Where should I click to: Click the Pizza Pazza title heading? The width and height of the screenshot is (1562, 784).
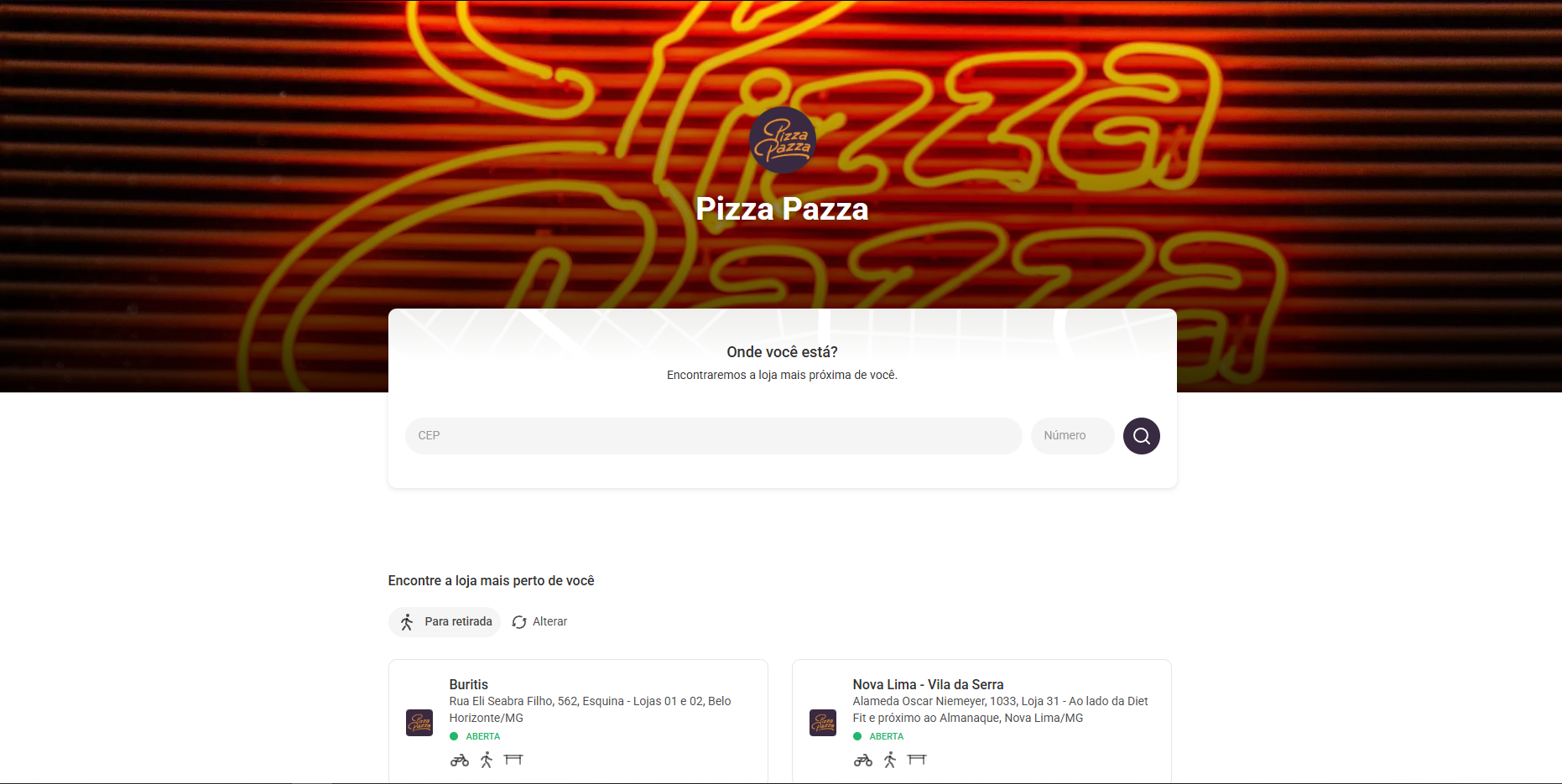[x=782, y=209]
